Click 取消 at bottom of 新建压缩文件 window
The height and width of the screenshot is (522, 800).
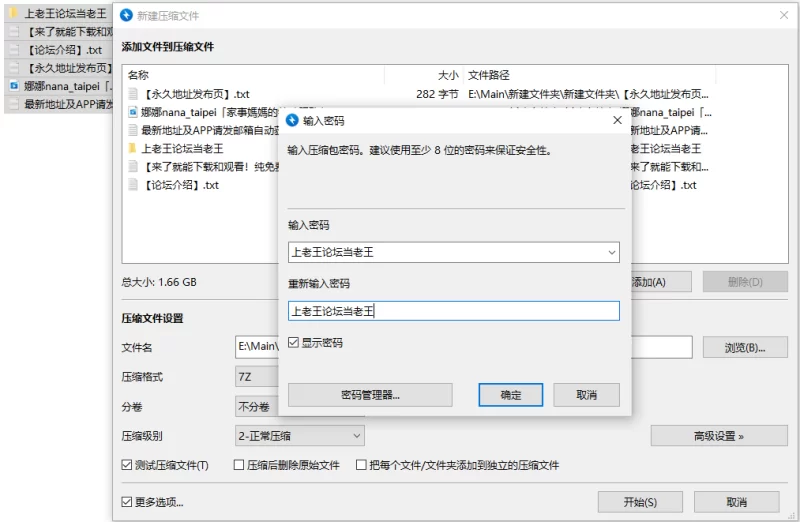tap(736, 502)
